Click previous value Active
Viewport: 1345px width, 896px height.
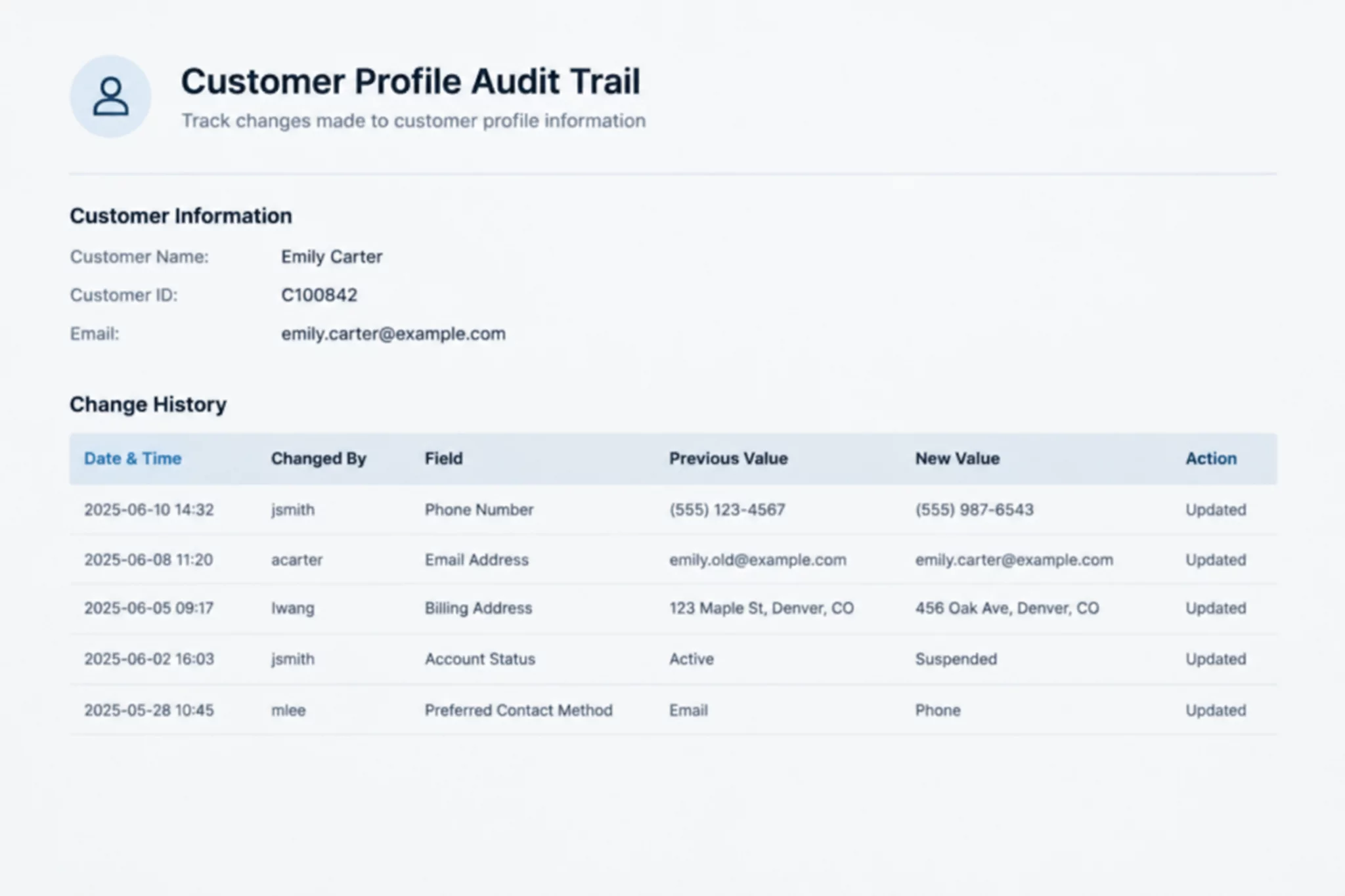(x=692, y=659)
